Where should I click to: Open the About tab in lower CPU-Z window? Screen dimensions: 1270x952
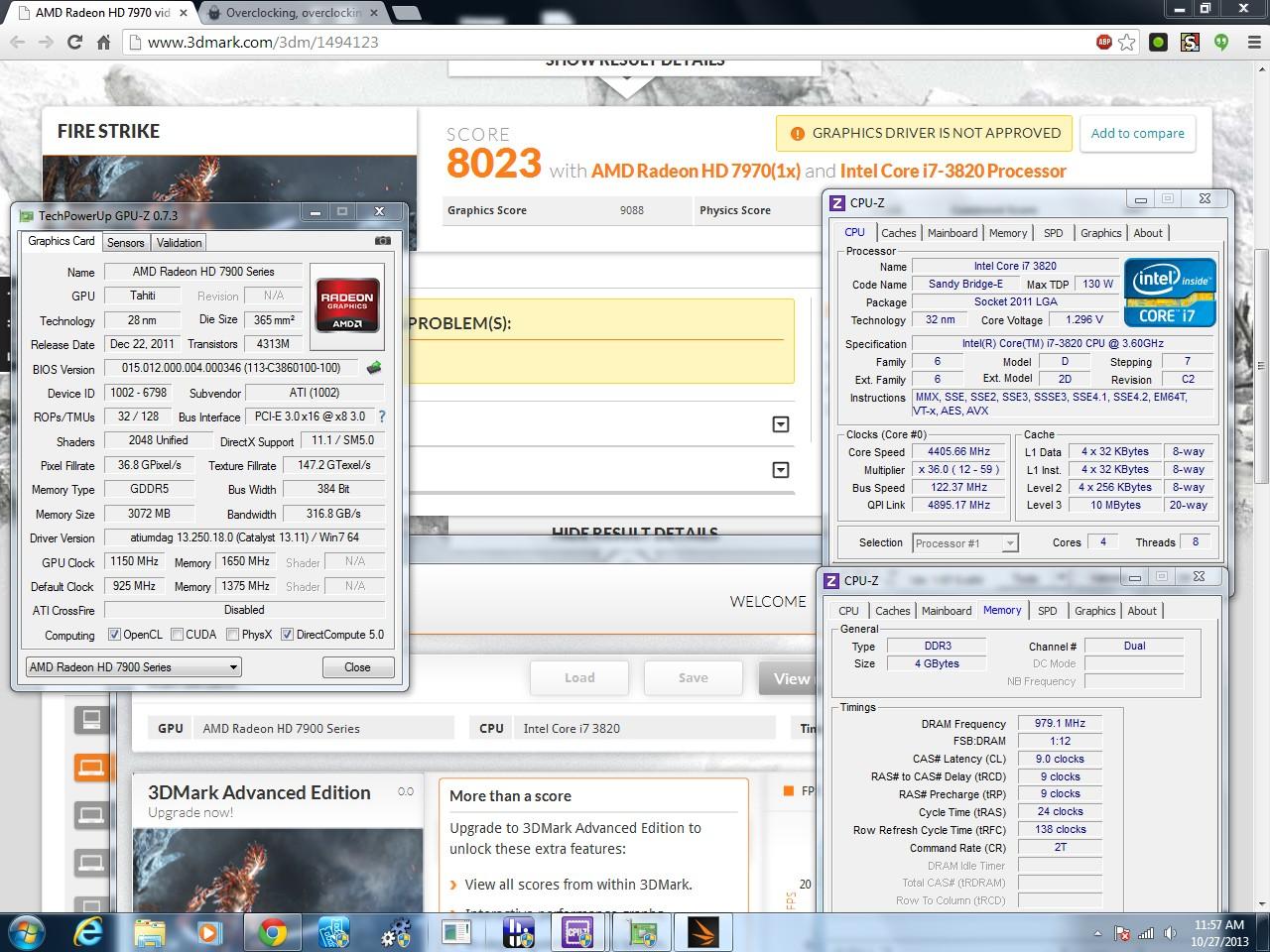(x=1142, y=611)
